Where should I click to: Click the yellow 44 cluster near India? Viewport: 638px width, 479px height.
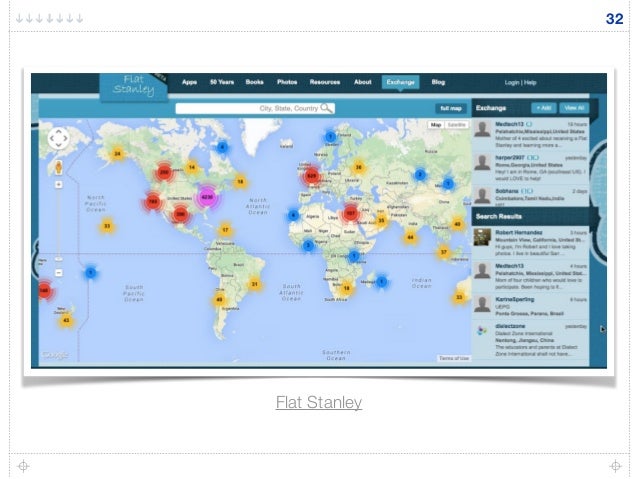(411, 237)
